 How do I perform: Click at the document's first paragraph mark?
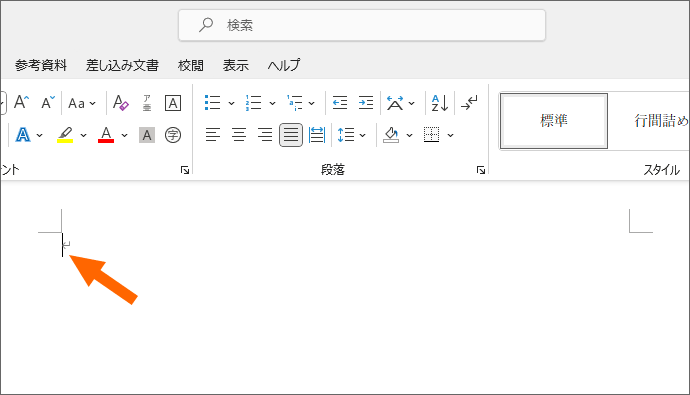click(66, 245)
